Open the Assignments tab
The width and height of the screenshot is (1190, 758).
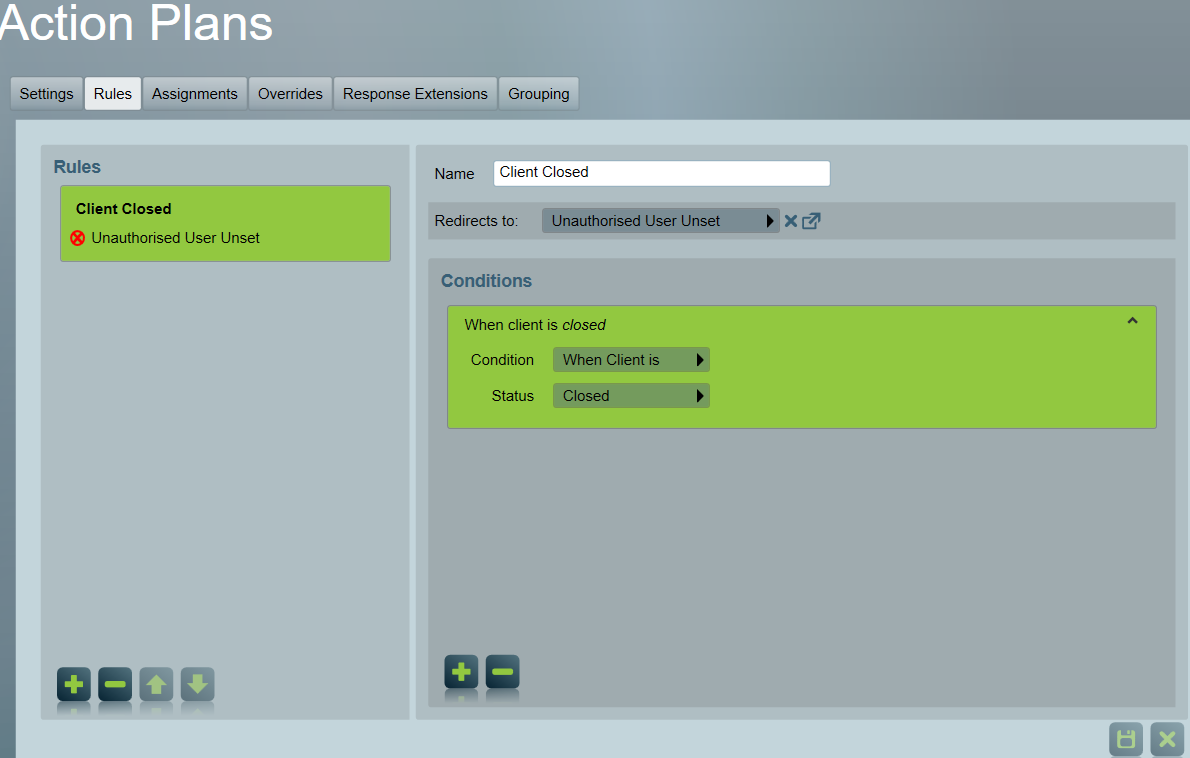tap(194, 93)
